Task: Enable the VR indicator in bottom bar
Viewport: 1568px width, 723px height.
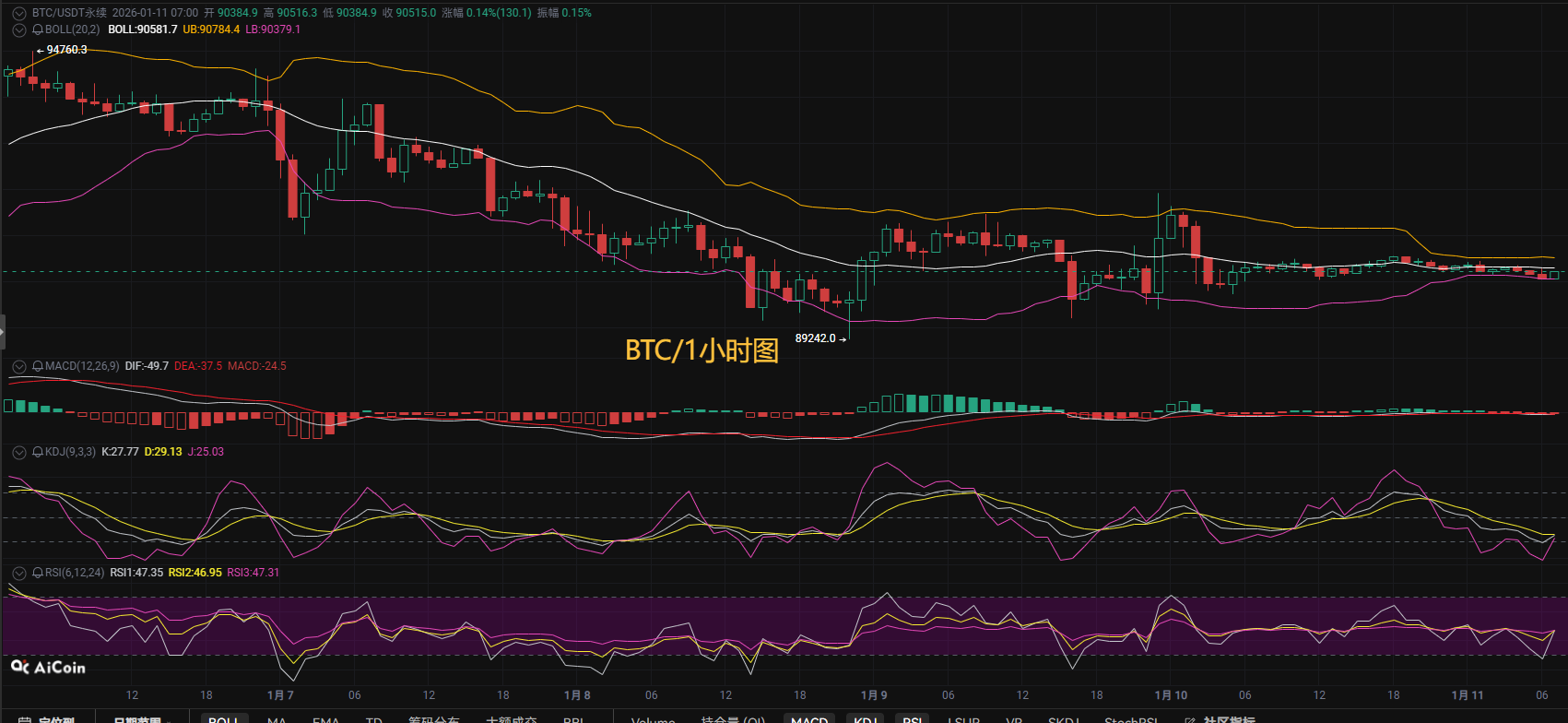Action: tap(1015, 719)
